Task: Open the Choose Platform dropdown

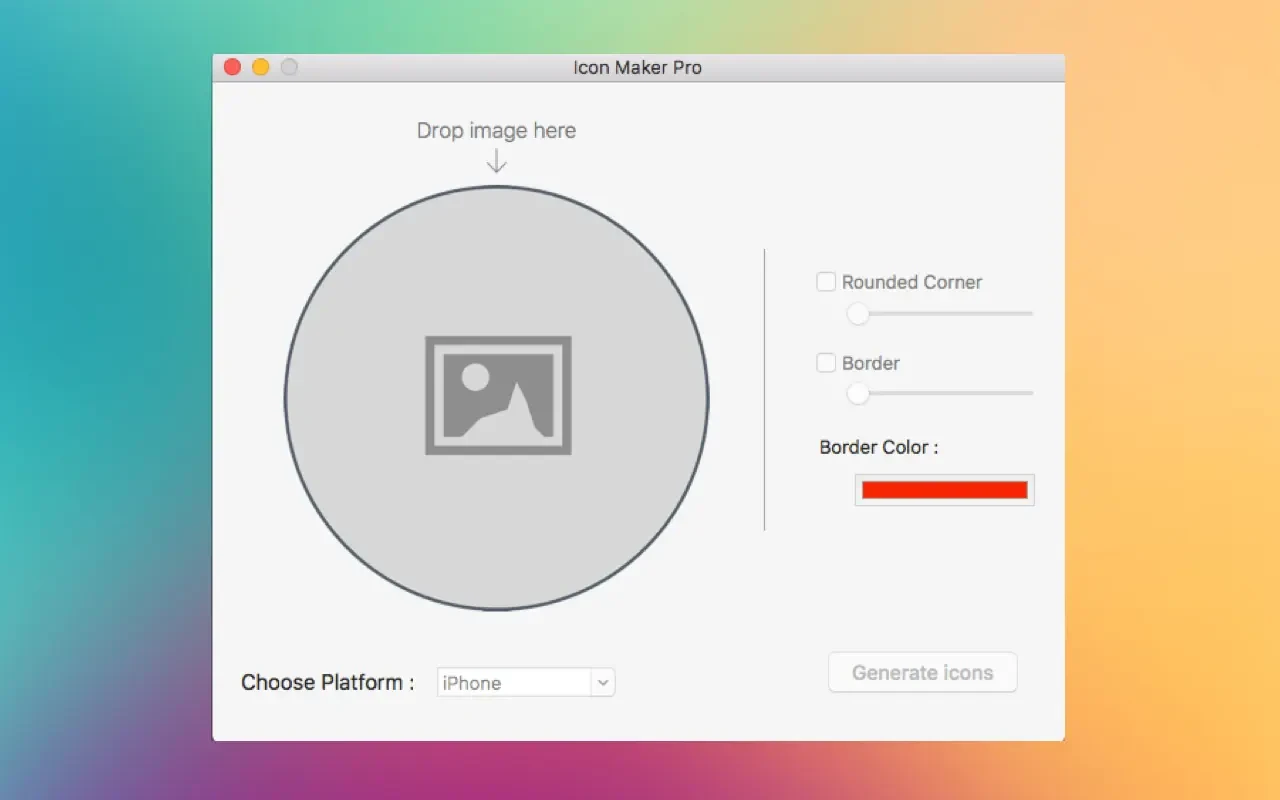Action: coord(525,681)
